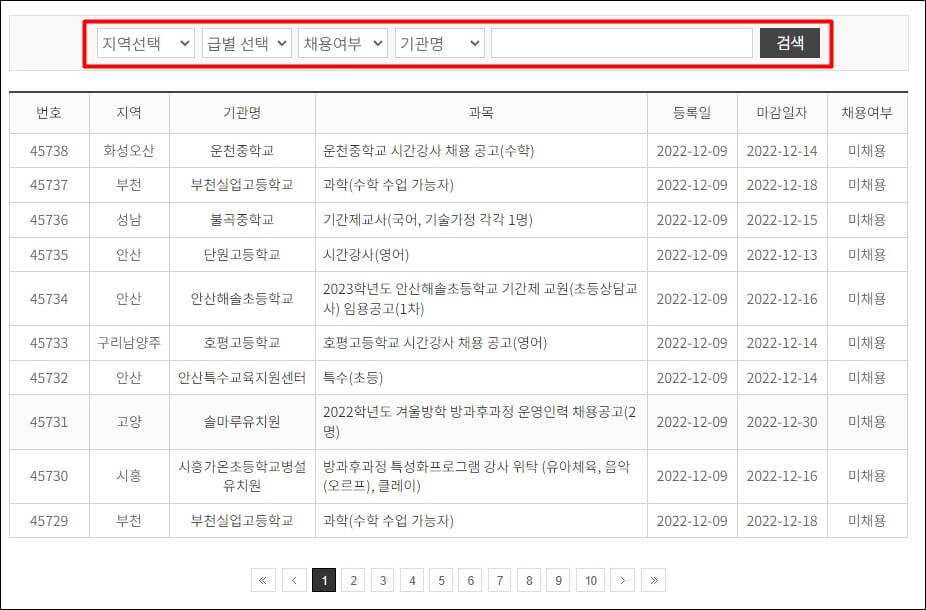This screenshot has width=926, height=610.
Task: Go to page 5 in pagination
Action: [x=441, y=580]
